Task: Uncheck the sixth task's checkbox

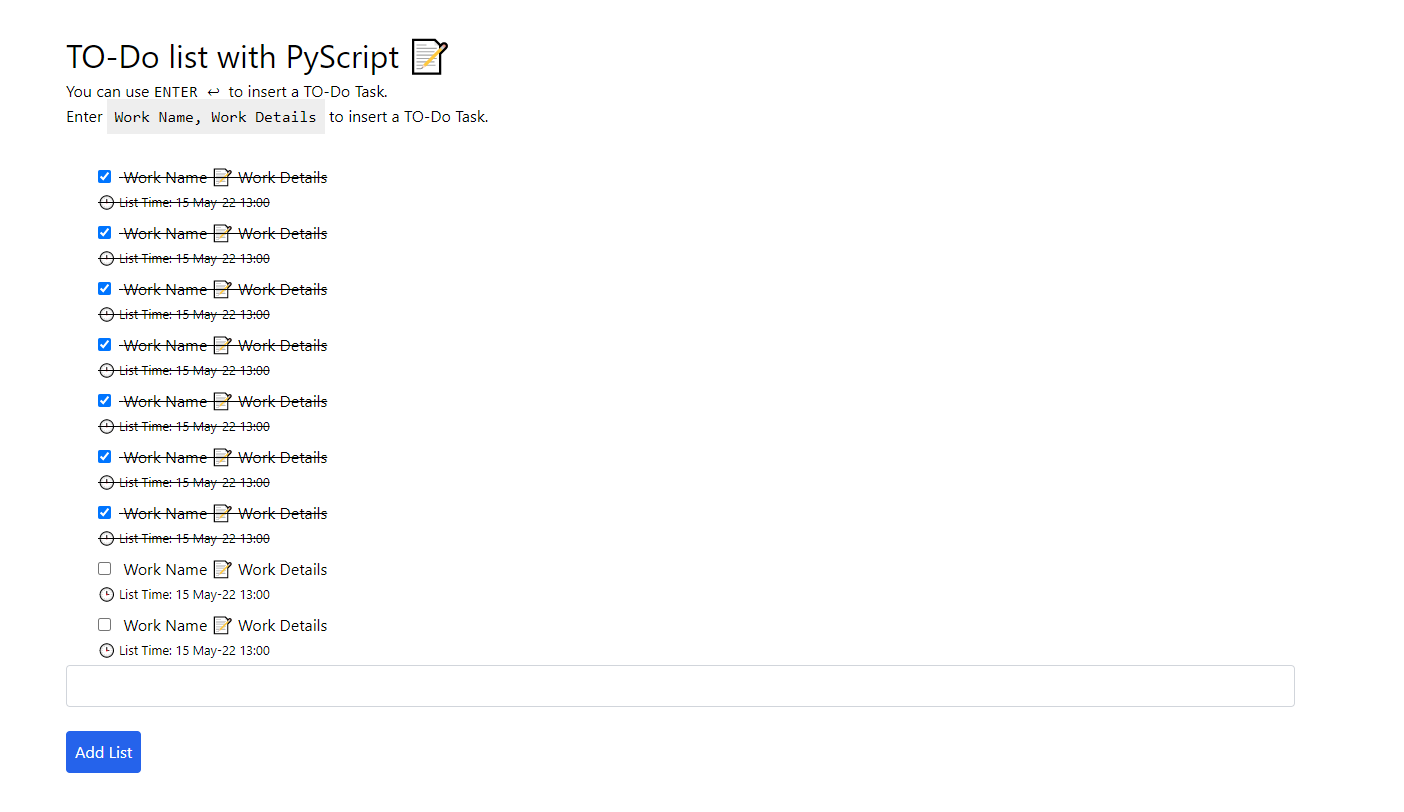Action: coord(105,457)
